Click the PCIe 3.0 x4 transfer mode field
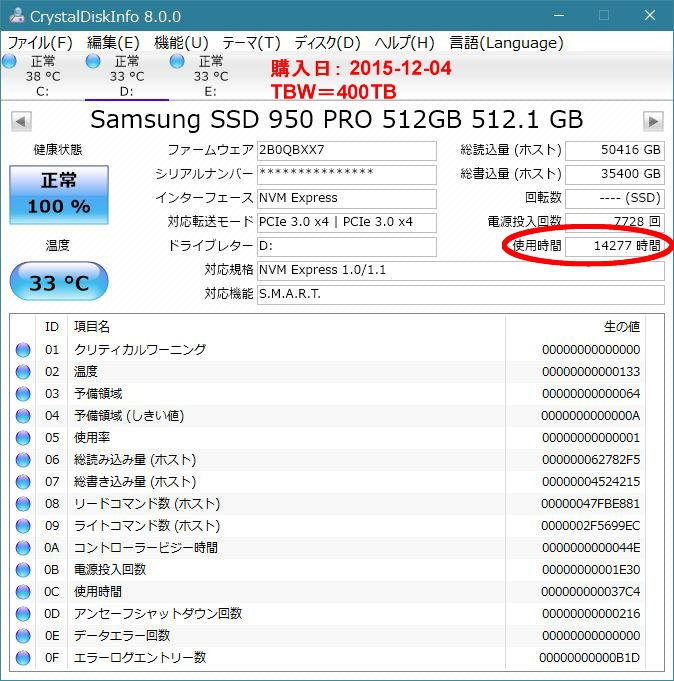674x681 pixels. [x=347, y=222]
